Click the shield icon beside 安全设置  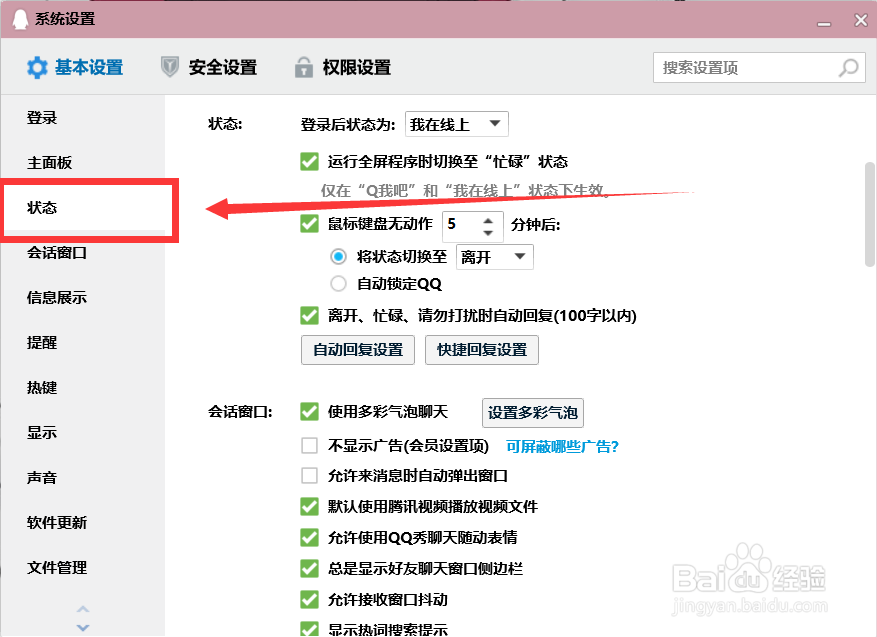[168, 67]
